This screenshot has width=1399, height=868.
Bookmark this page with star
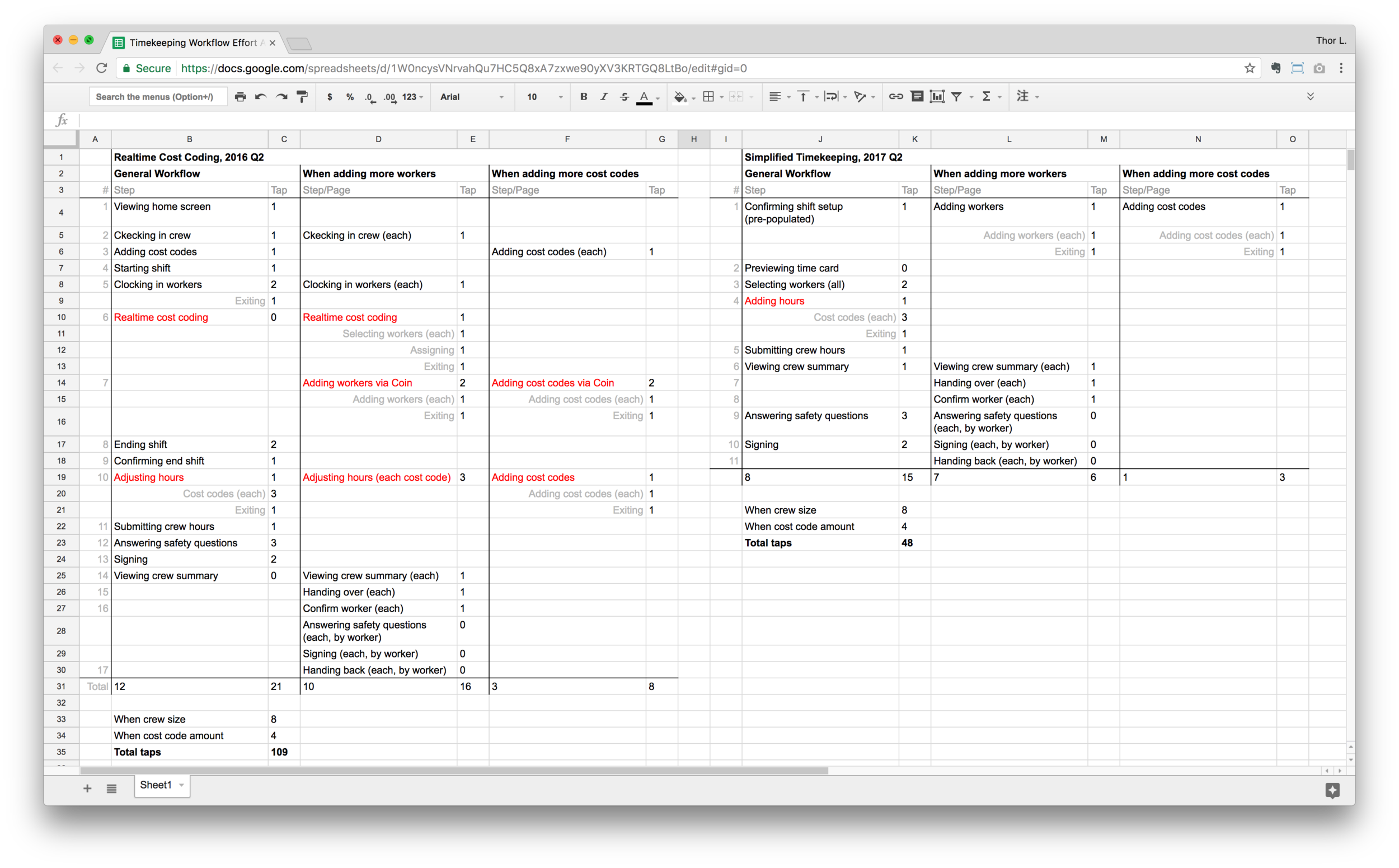point(1249,68)
